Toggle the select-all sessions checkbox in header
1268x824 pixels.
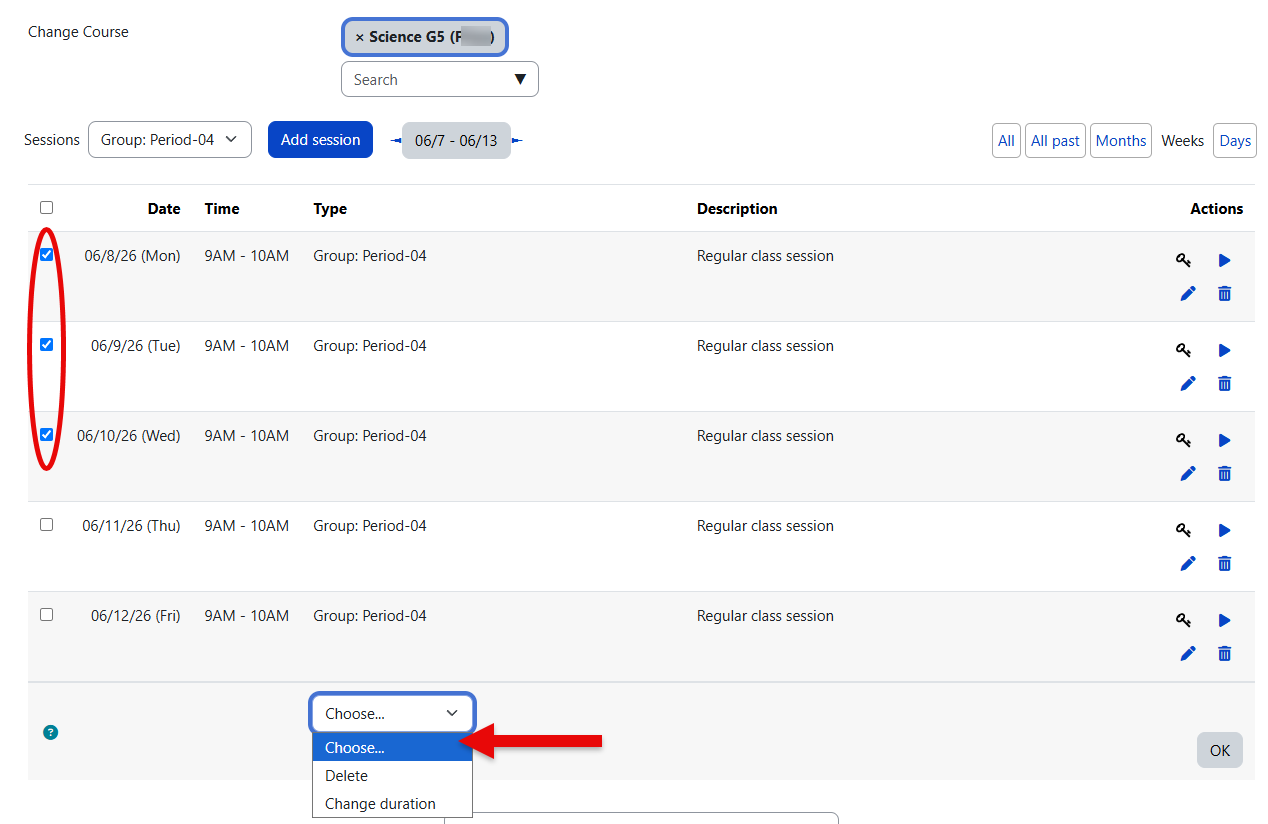46,208
